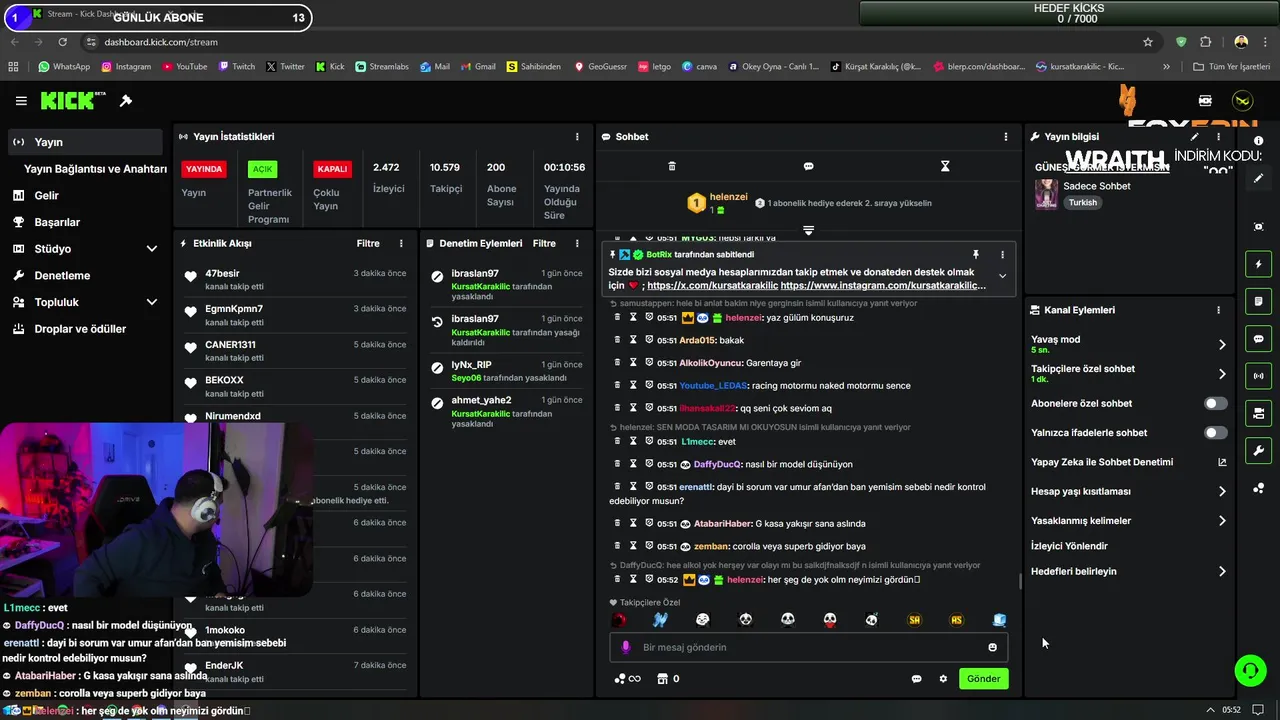Click the Turkish language tag

(1082, 203)
